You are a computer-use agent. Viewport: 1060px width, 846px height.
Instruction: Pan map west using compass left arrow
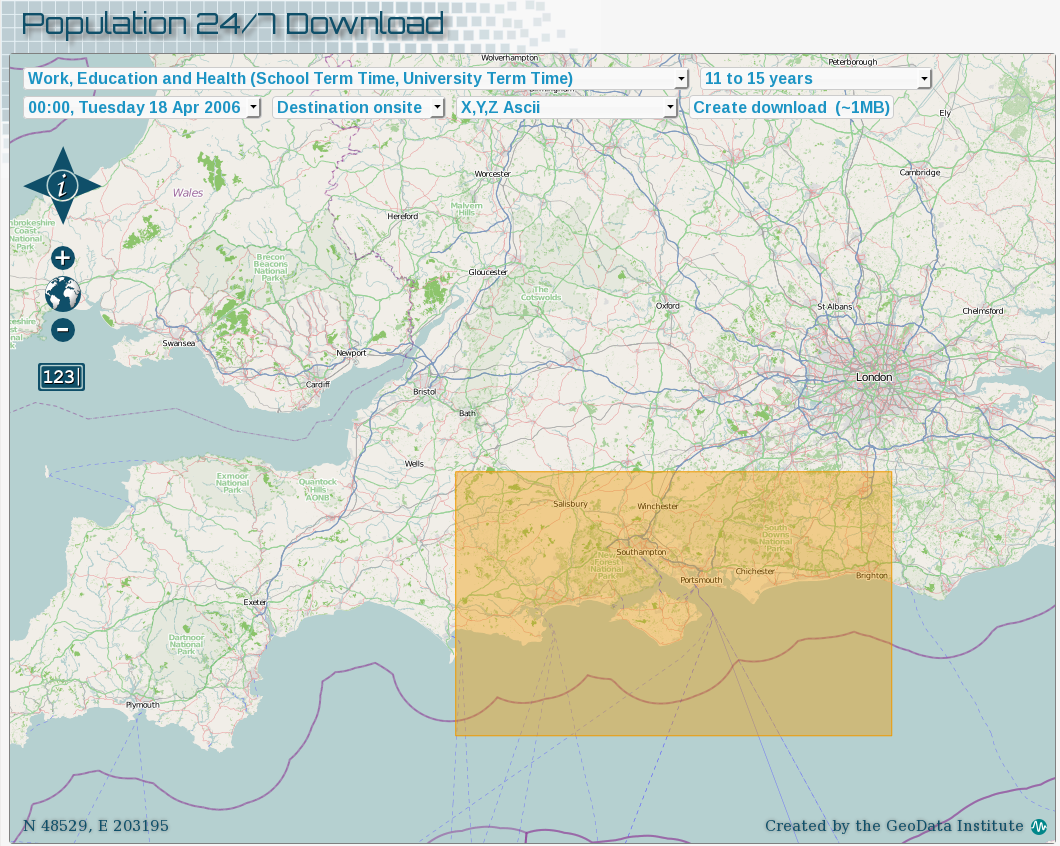pos(35,185)
